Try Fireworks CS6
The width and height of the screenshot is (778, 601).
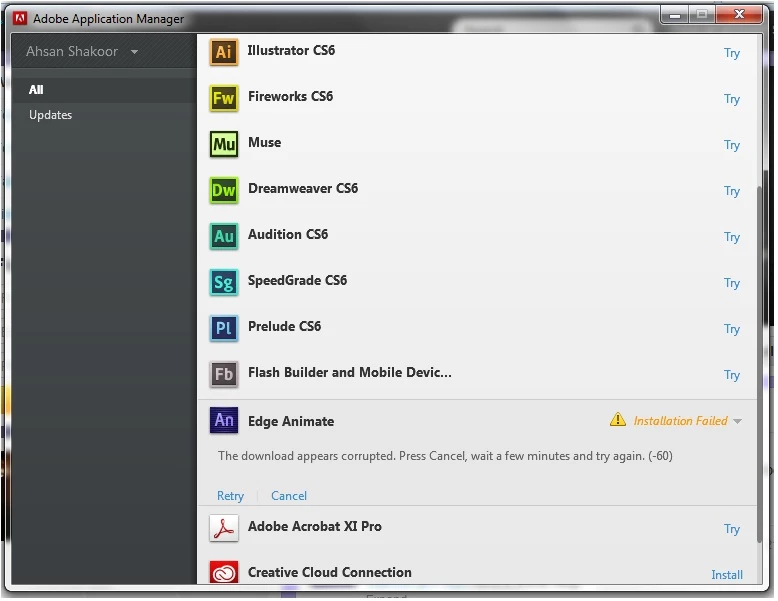[732, 99]
